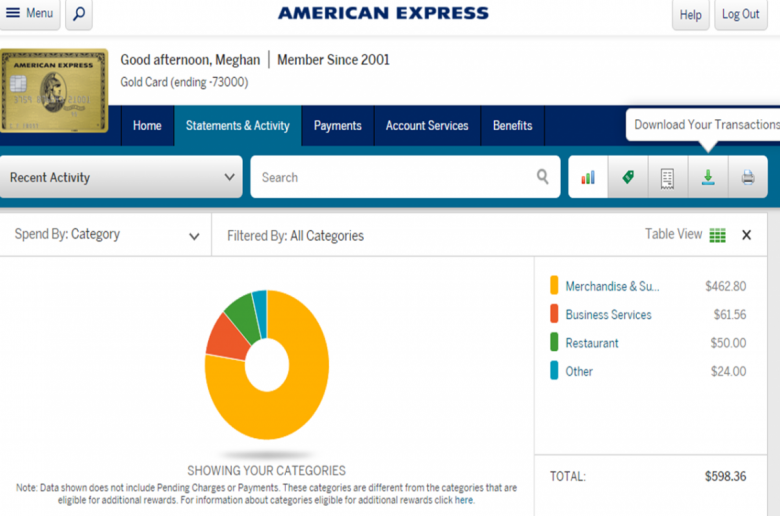Screen dimensions: 780x516
Task: Click the magnifier search icon beside Menu
Action: 79,14
